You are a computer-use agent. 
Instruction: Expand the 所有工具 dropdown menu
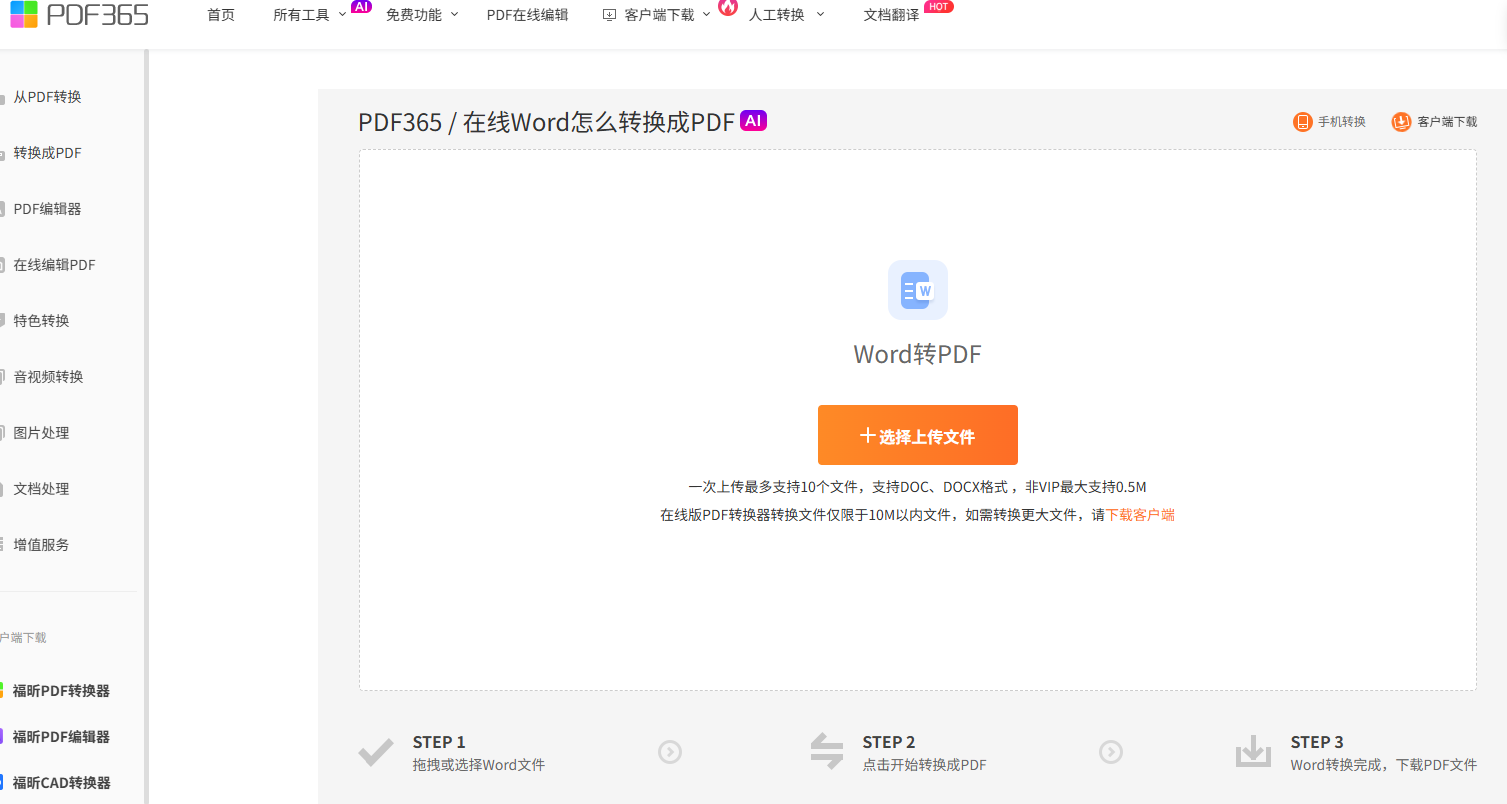point(310,15)
